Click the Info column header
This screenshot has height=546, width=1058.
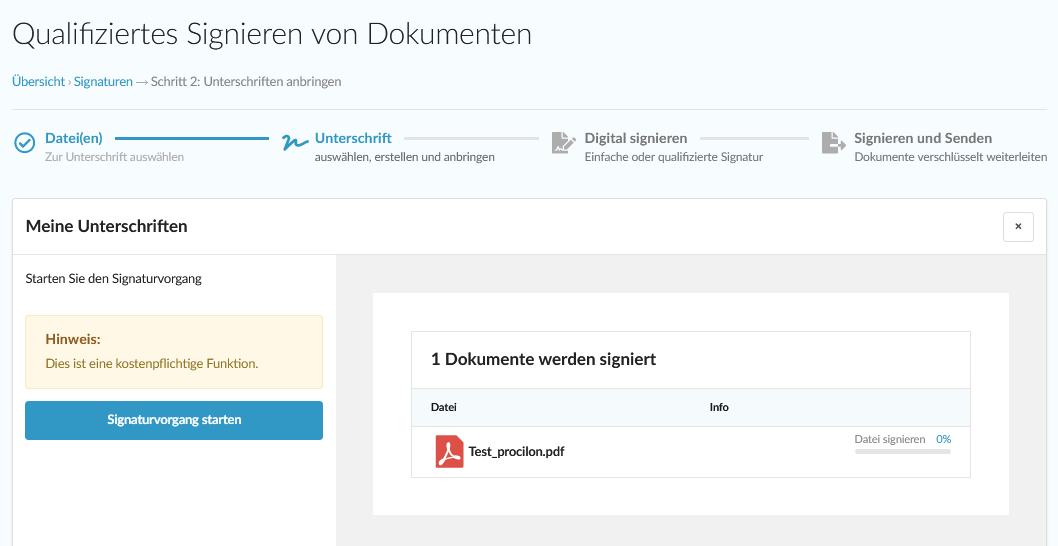718,408
